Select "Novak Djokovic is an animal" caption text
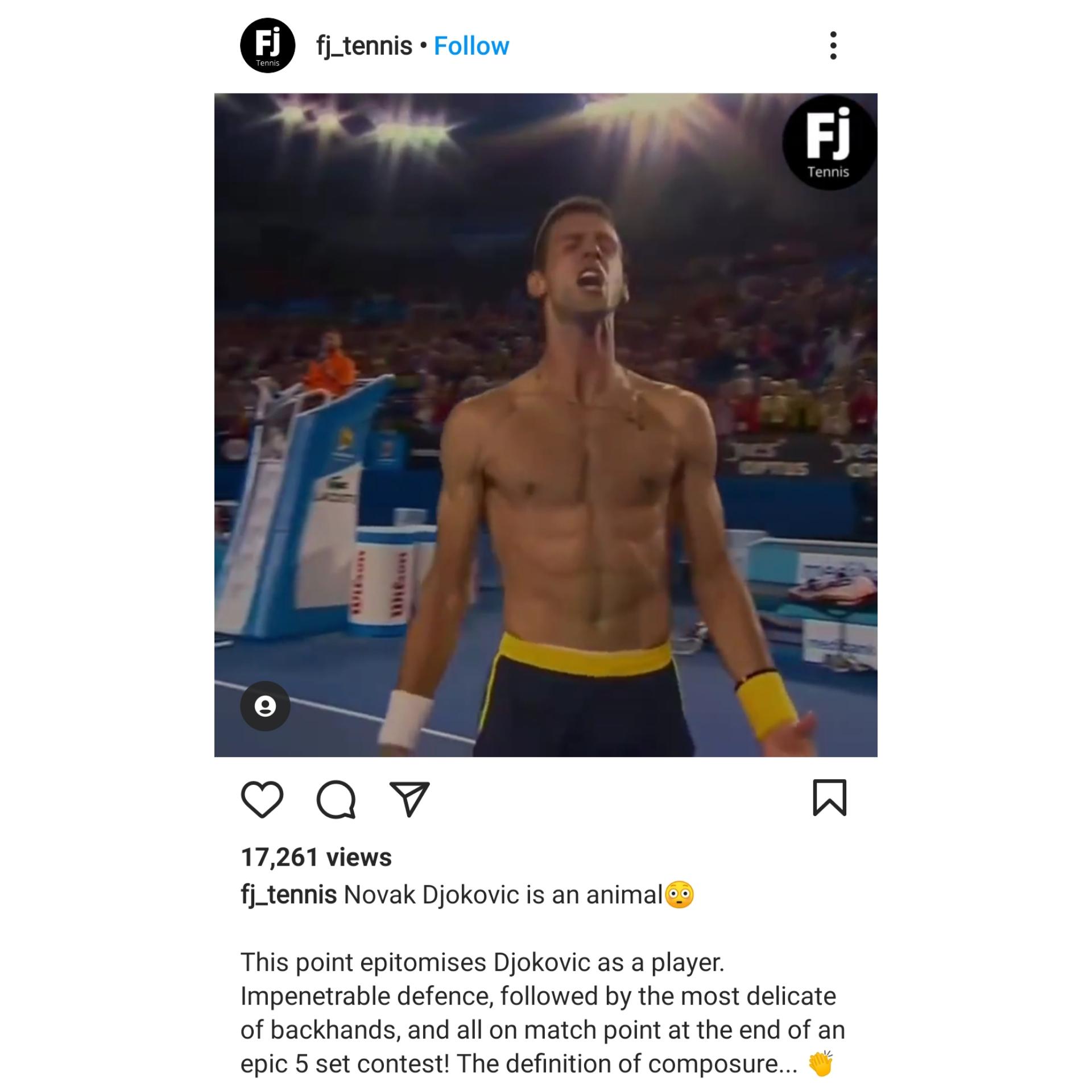The height and width of the screenshot is (1092, 1092). (503, 895)
